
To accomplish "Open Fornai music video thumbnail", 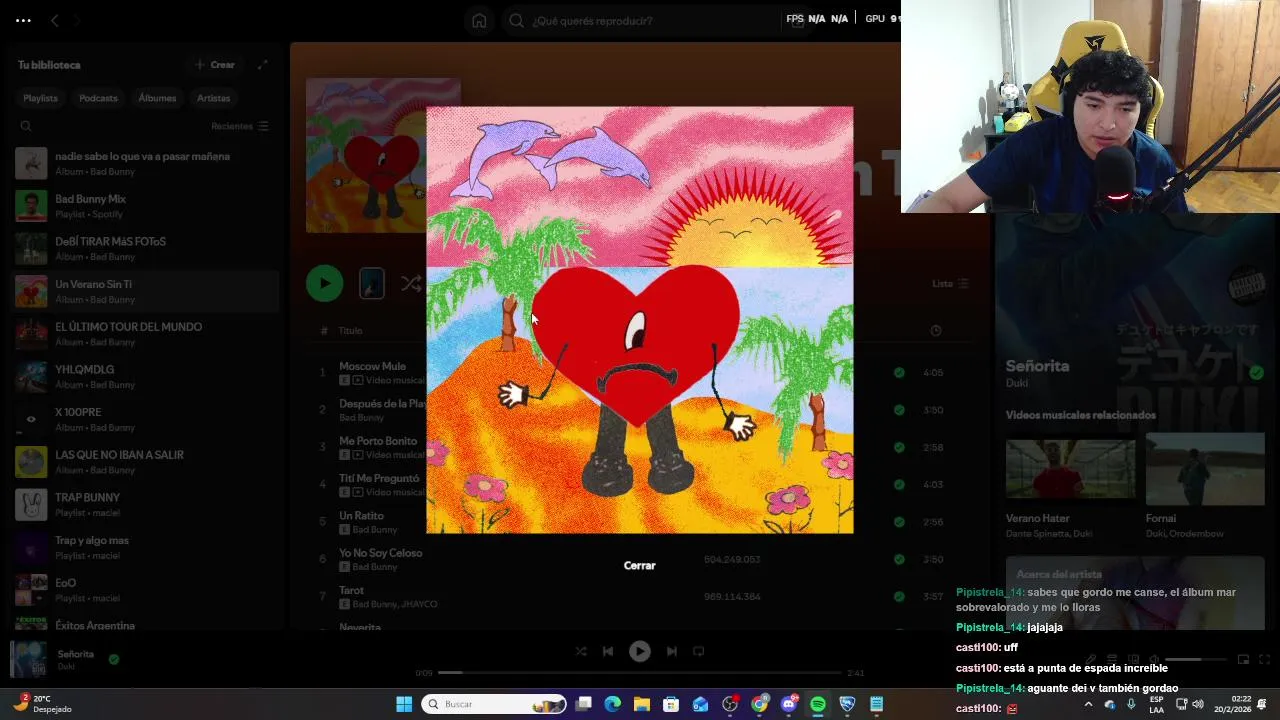I will coord(1205,469).
